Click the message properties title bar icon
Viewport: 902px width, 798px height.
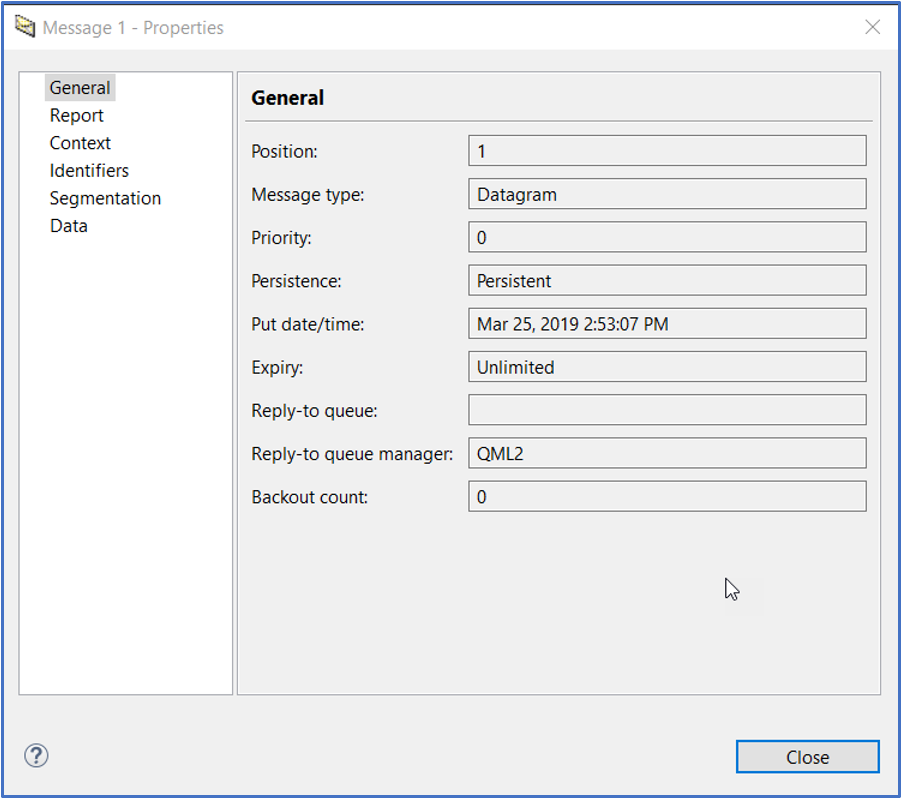click(x=25, y=27)
